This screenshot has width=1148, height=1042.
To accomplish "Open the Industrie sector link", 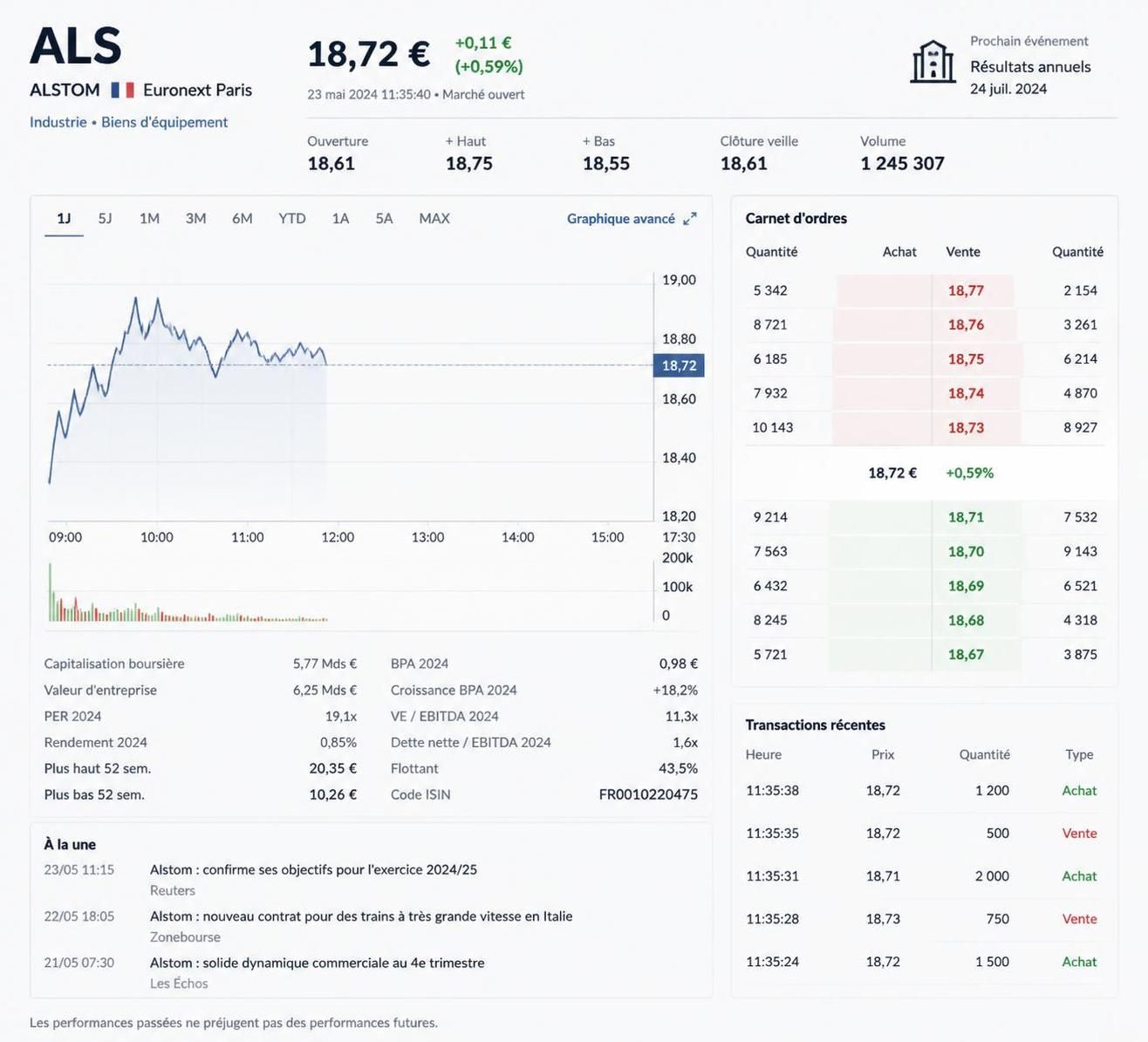I will coord(58,122).
